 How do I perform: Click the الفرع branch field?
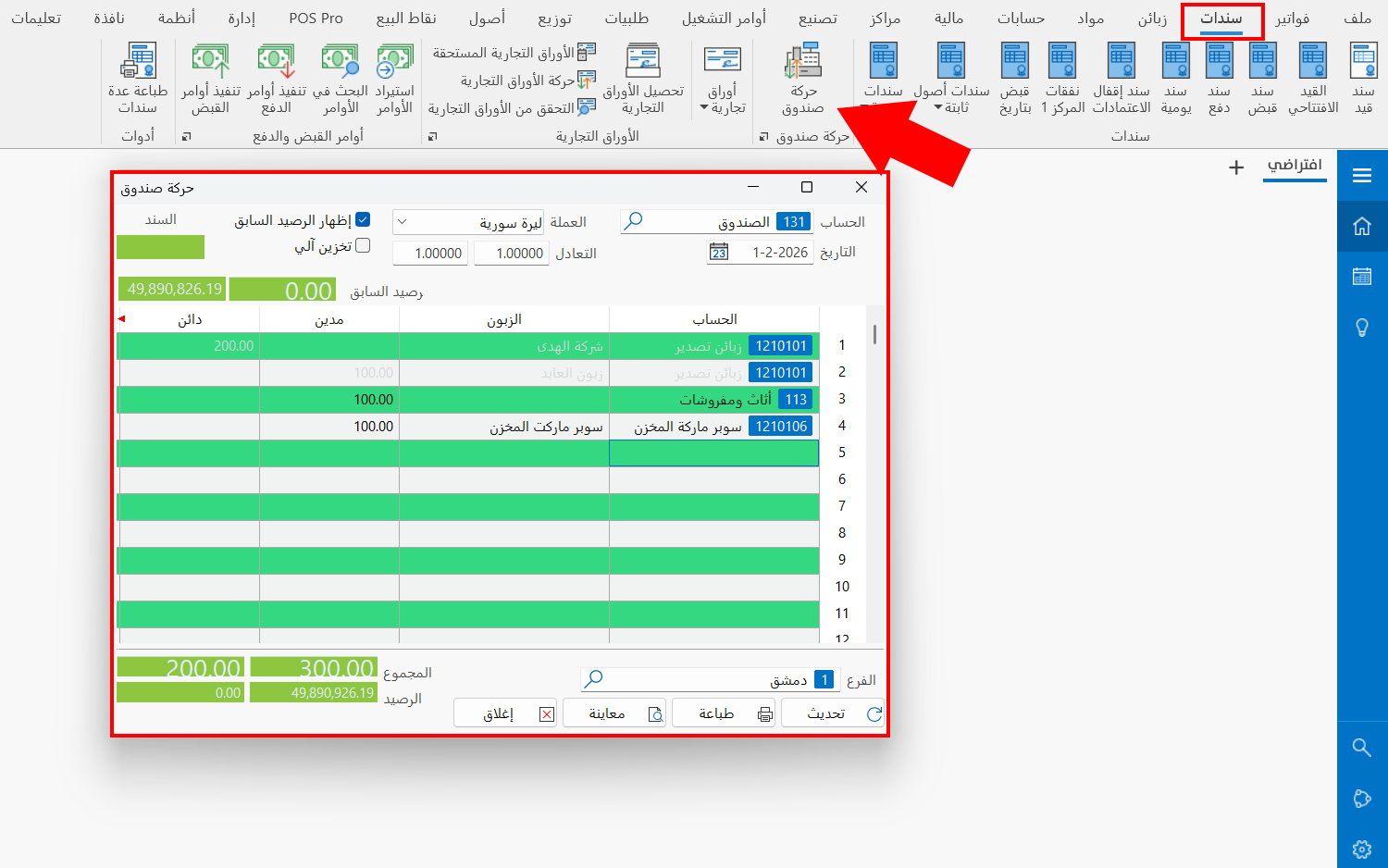click(709, 680)
